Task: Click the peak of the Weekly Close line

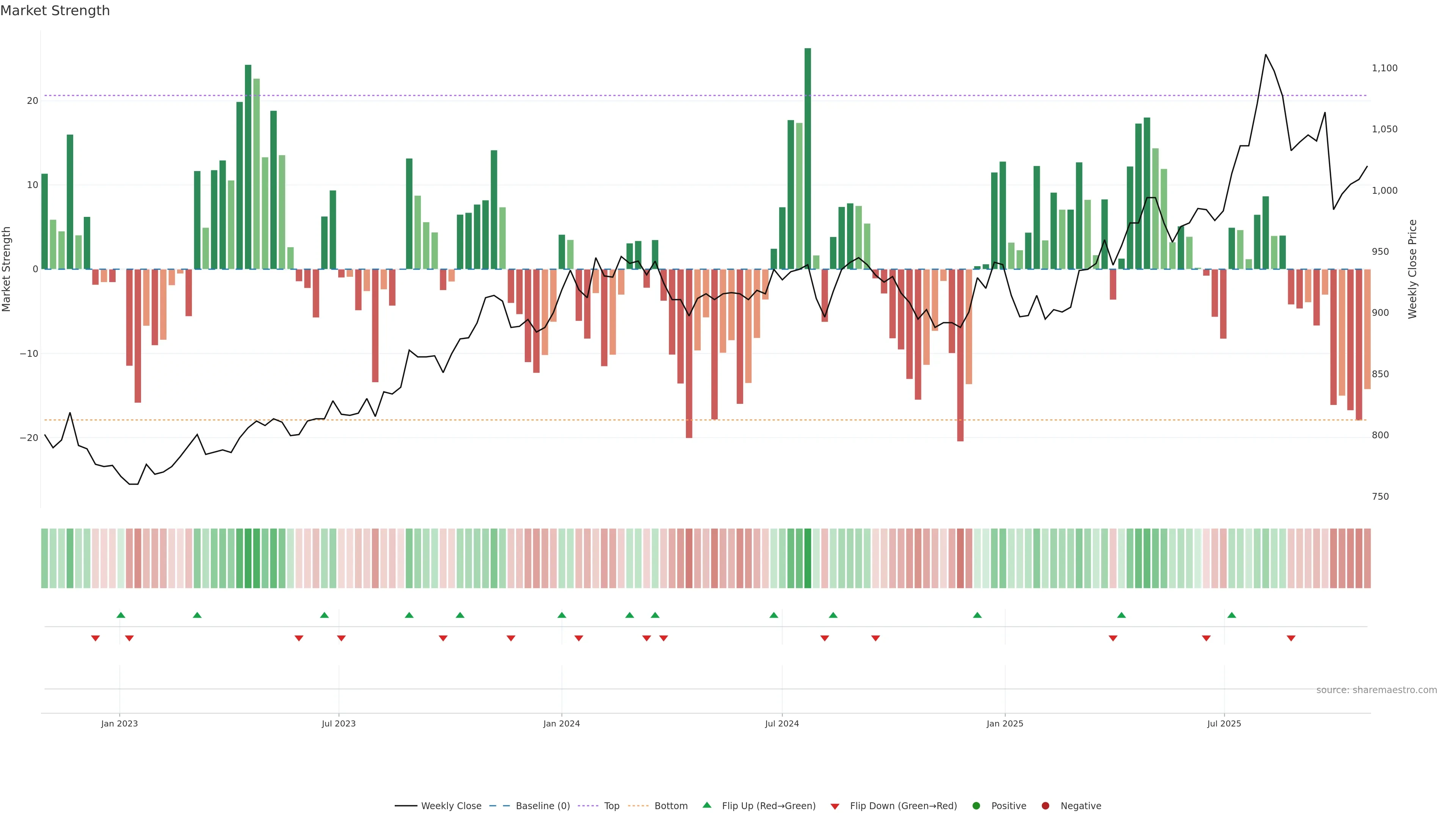Action: (1266, 55)
